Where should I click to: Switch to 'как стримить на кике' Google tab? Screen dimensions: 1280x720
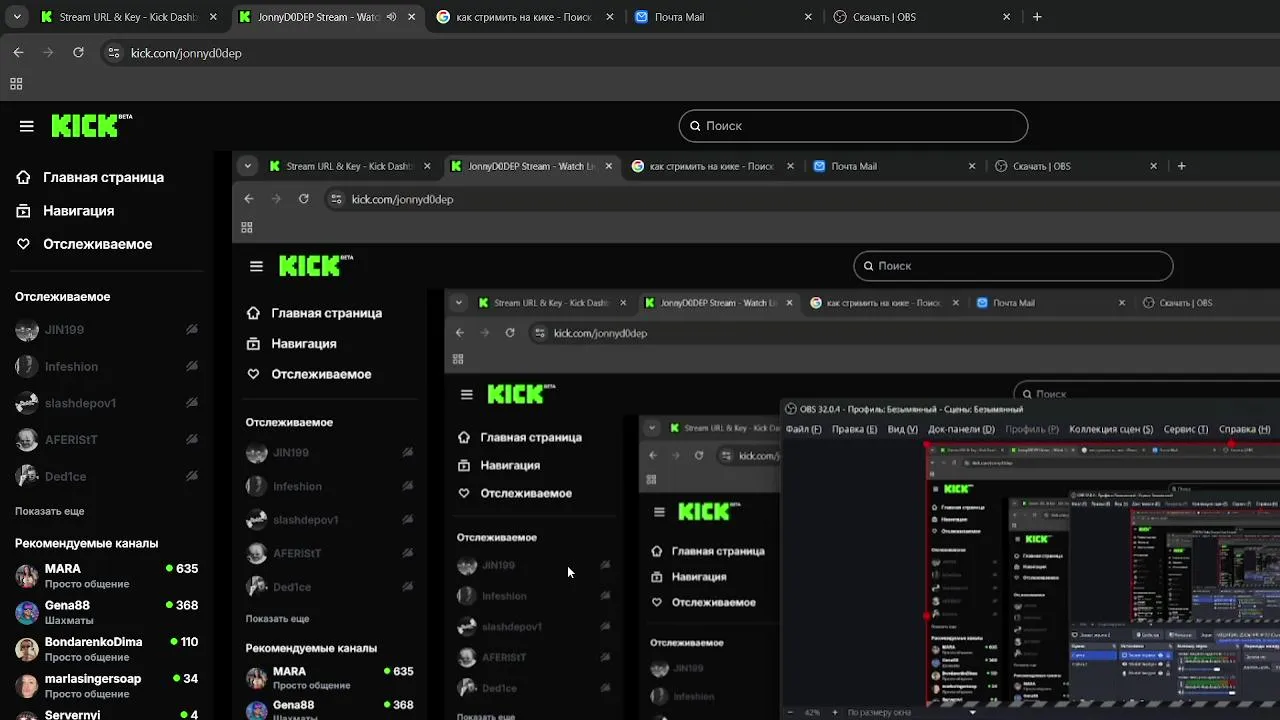(525, 17)
